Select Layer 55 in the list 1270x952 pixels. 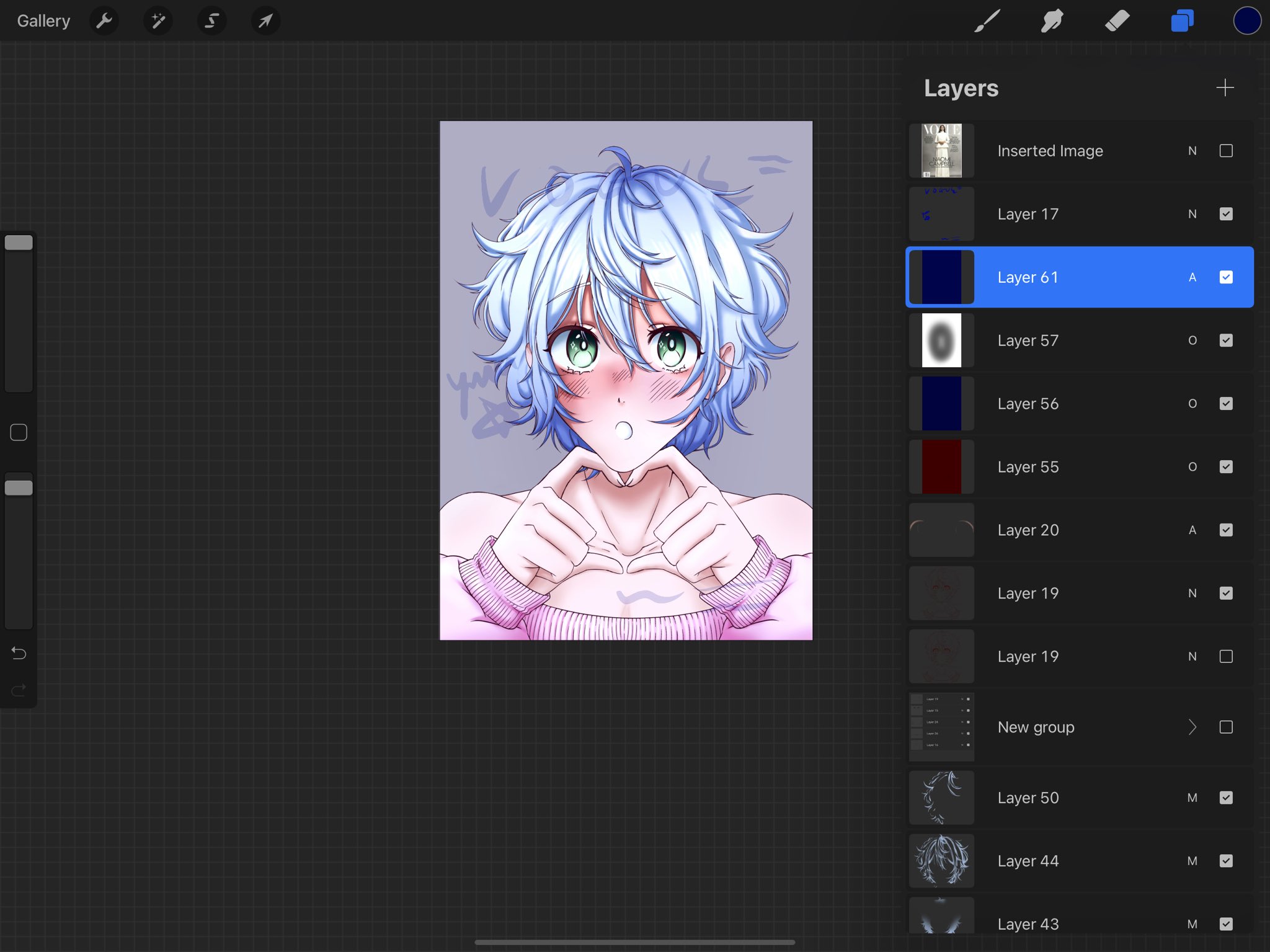1054,467
